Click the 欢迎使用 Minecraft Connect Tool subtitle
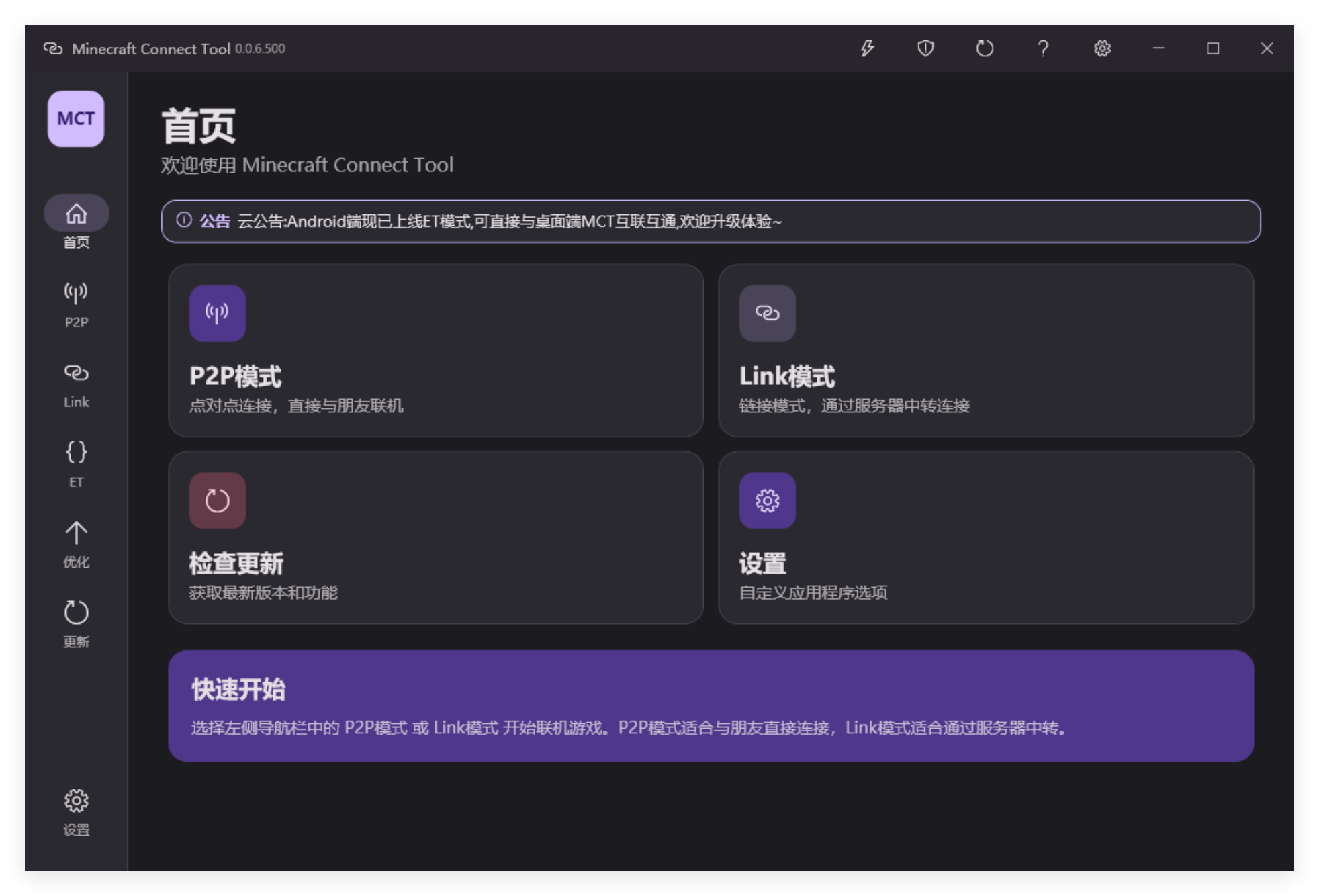 (307, 165)
